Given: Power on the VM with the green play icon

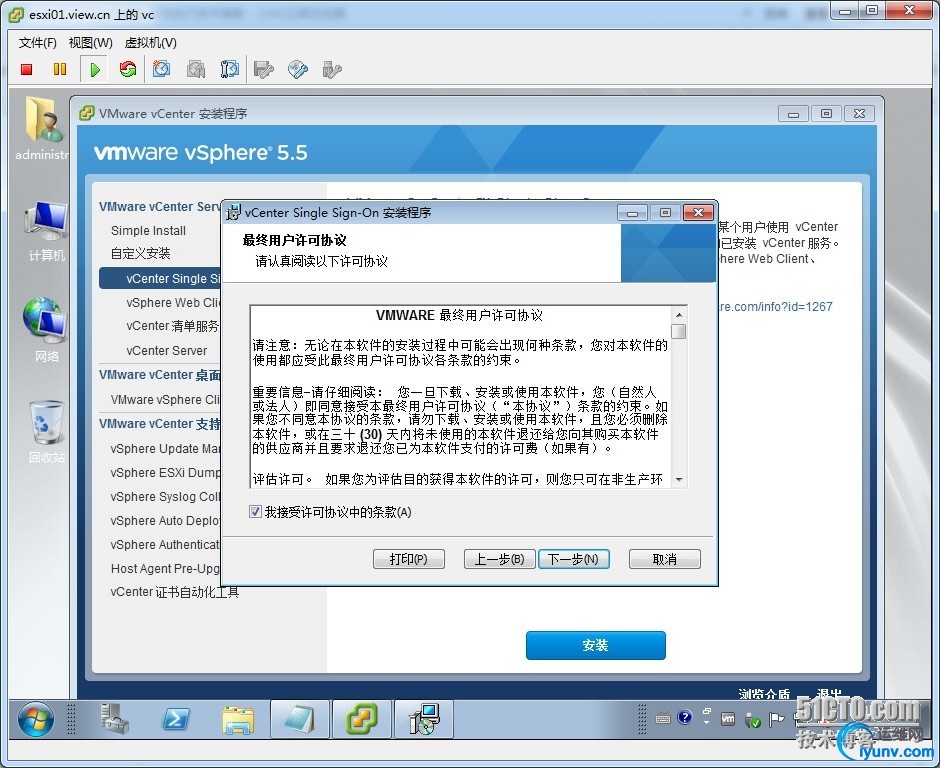Looking at the screenshot, I should point(95,70).
